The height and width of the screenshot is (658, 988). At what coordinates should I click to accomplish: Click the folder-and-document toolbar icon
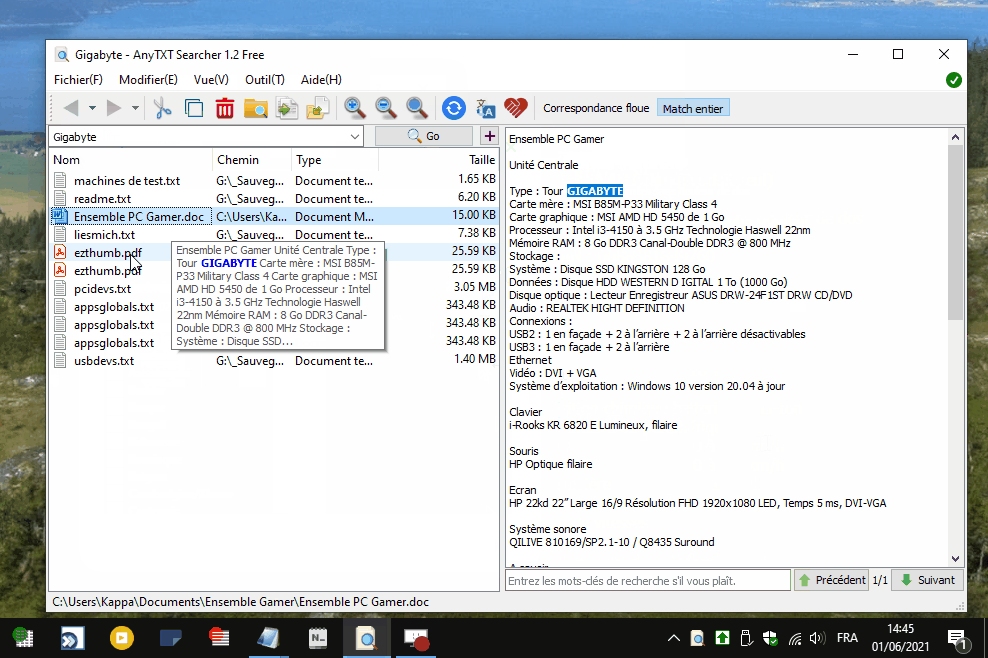tap(318, 108)
